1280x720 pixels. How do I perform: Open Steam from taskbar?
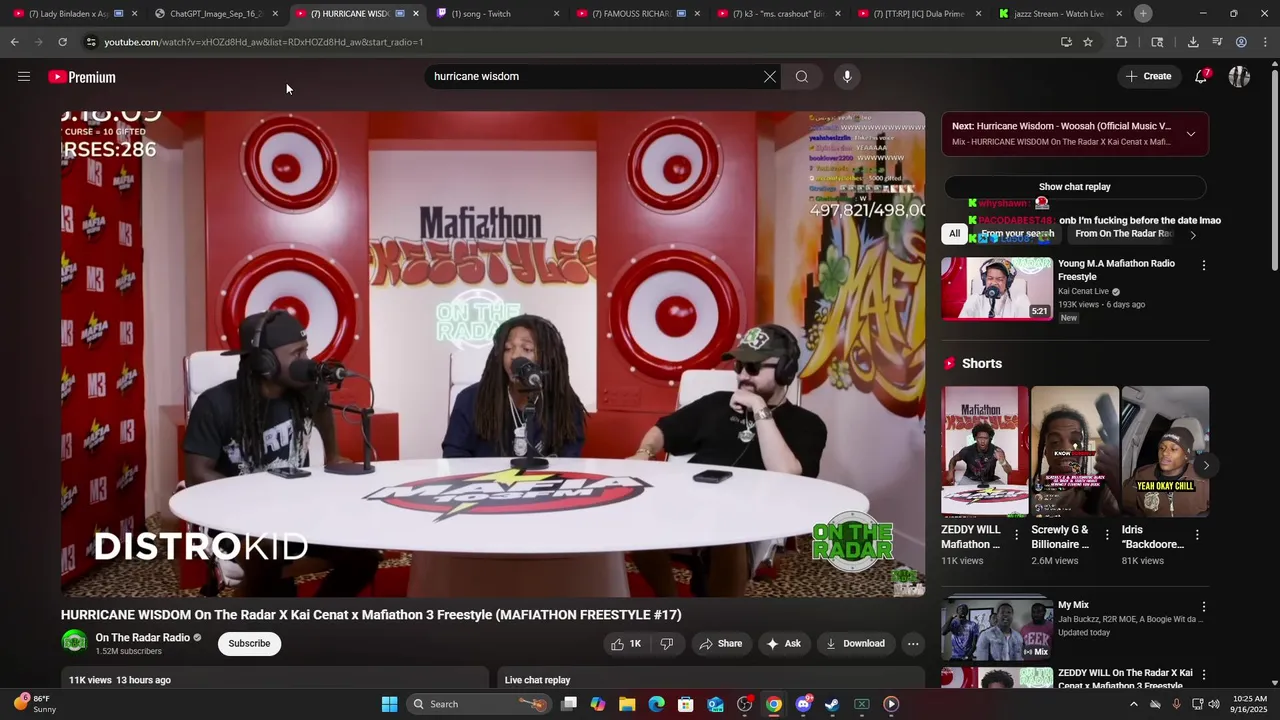coord(832,704)
